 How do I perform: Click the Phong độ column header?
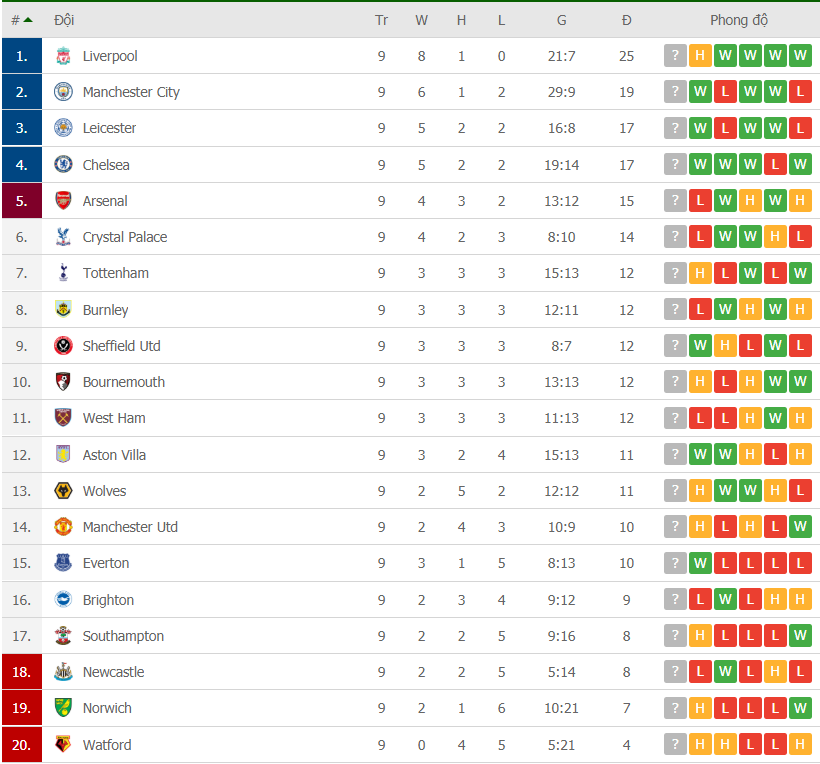(x=739, y=19)
